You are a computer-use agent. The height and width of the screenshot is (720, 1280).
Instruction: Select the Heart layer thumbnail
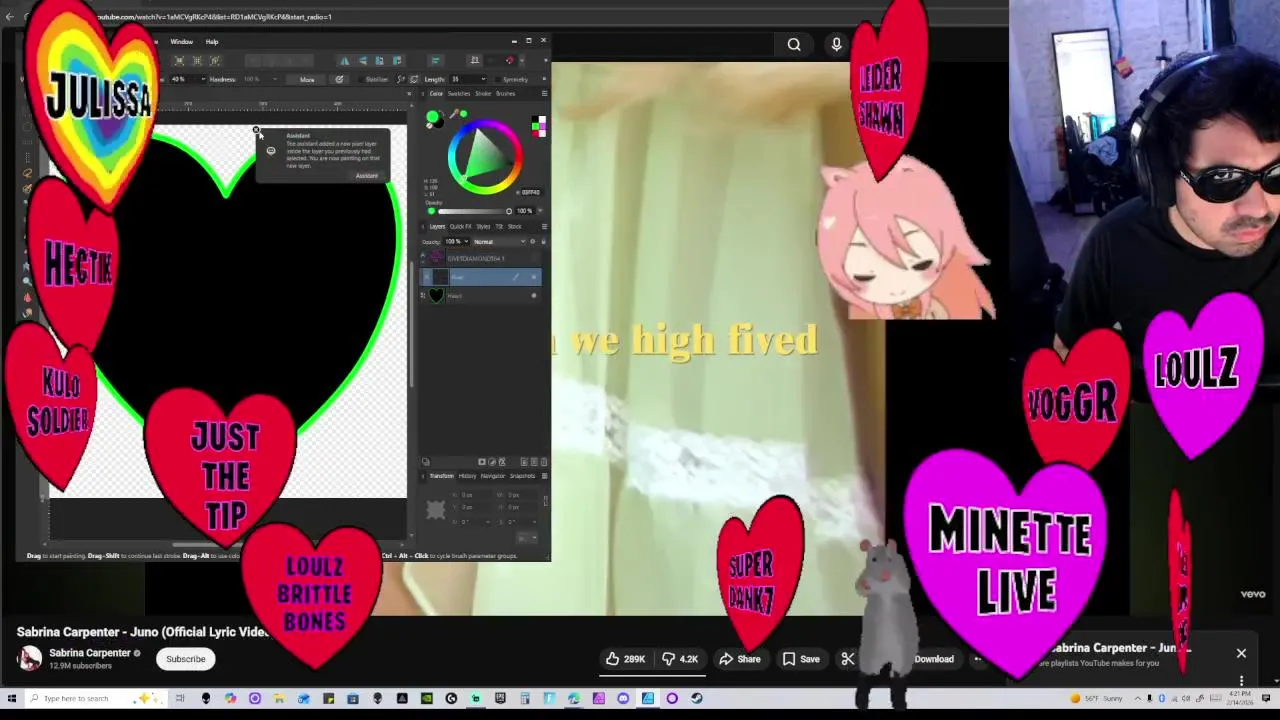pyautogui.click(x=436, y=295)
